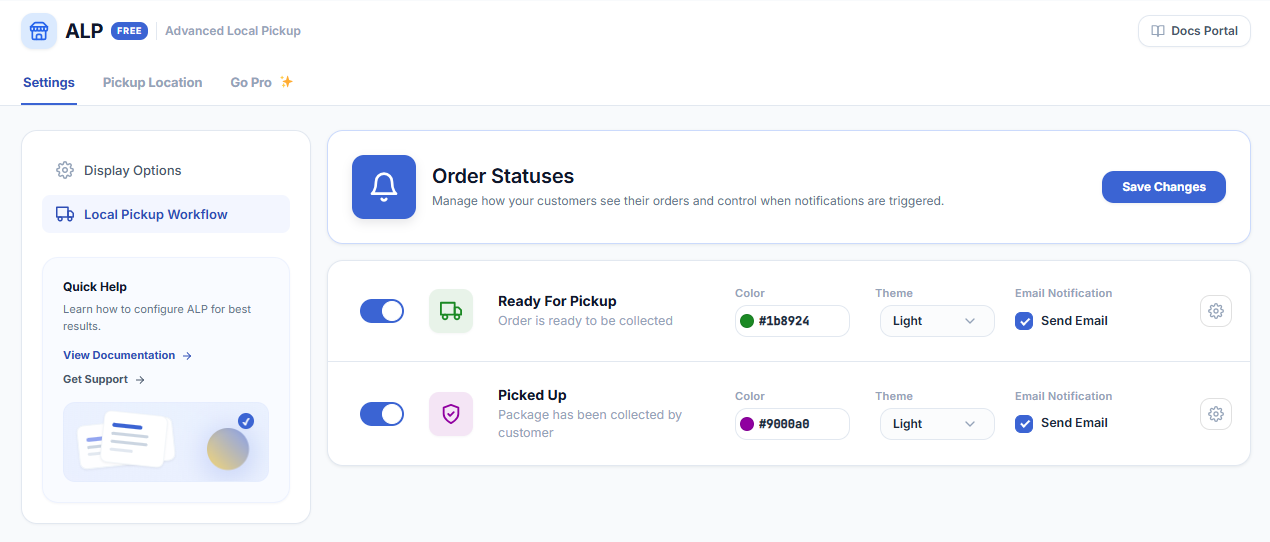Viewport: 1270px width, 542px height.
Task: Click the 'Advanced Local Pickup' subtitle
Action: click(x=233, y=31)
